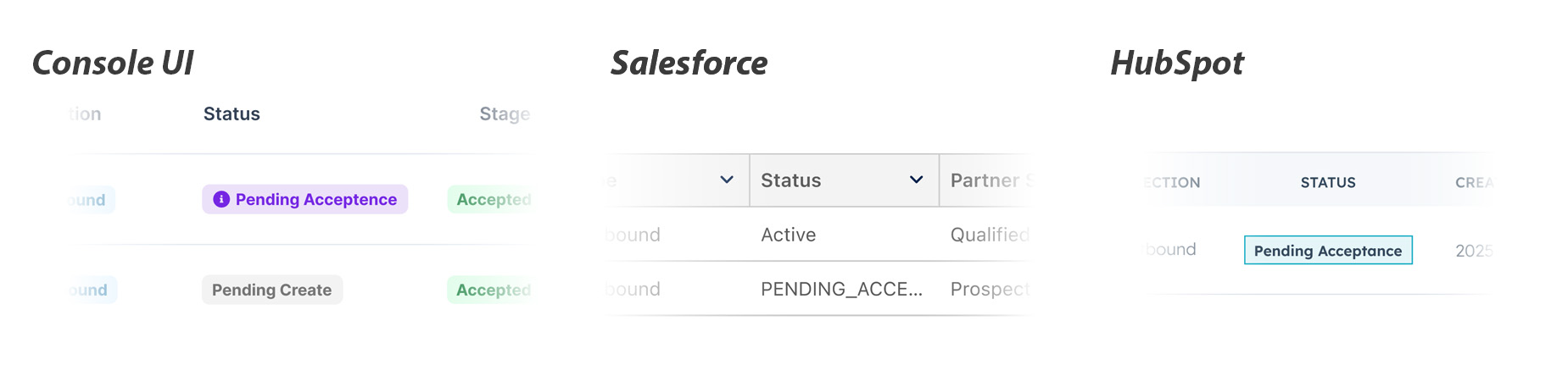Click the HubSpot CREA column header

[x=1473, y=182]
